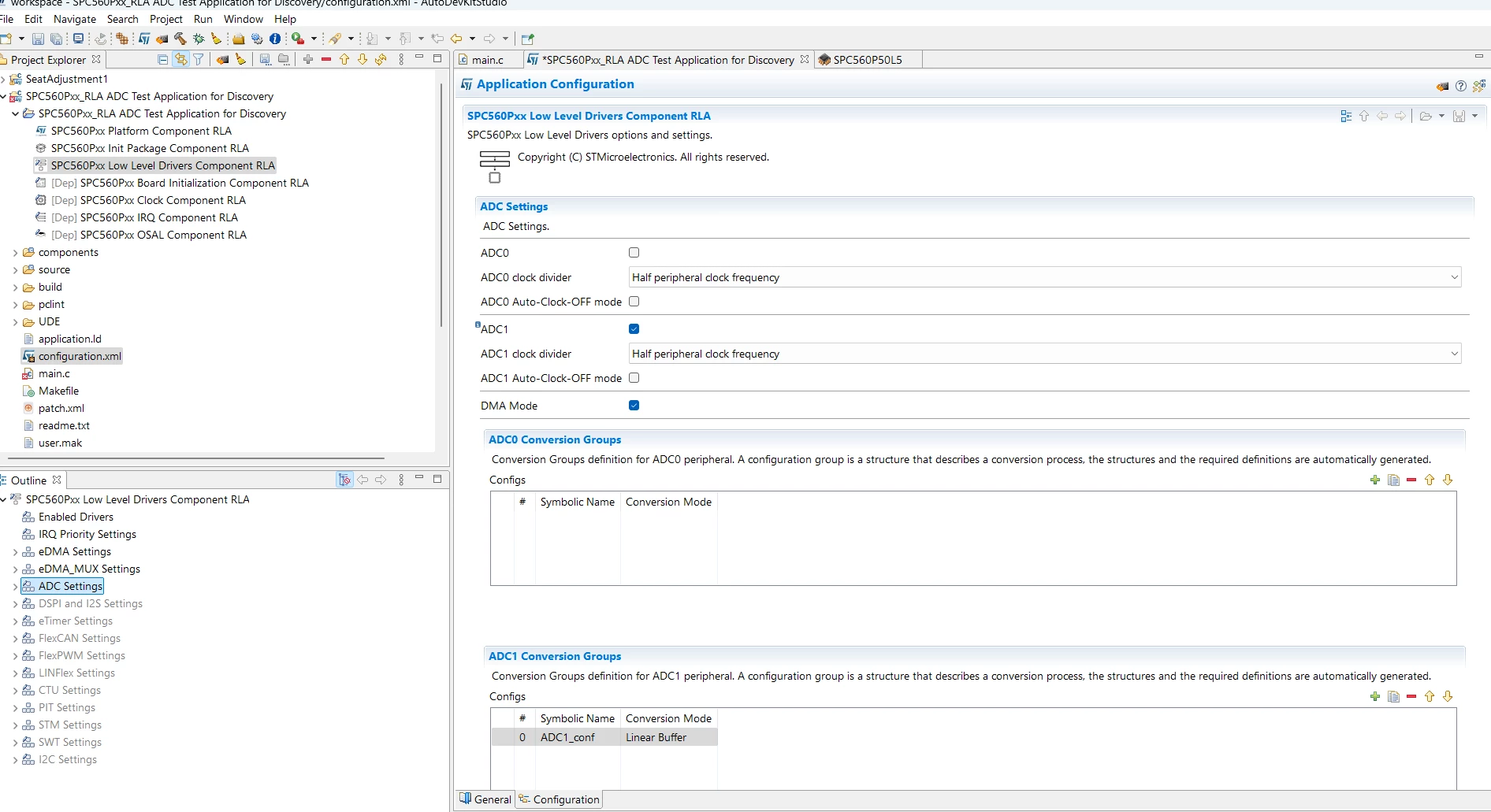Switch to the main.c editor tab
This screenshot has width=1491, height=812.
pos(487,60)
